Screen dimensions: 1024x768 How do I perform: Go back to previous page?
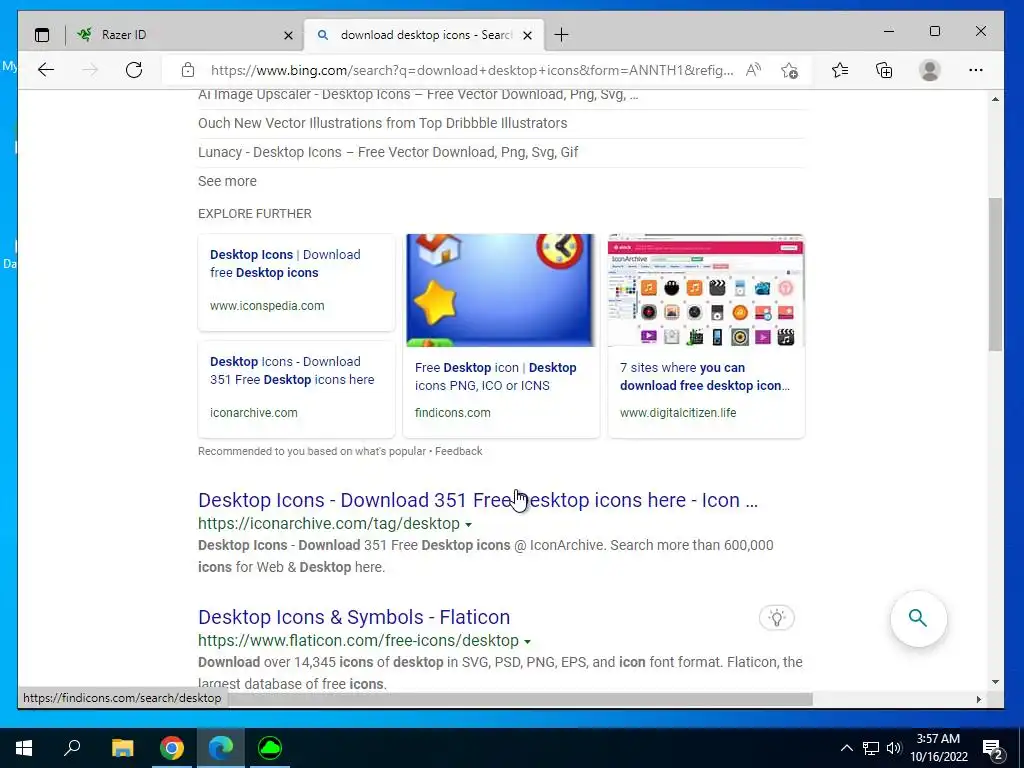[x=46, y=70]
